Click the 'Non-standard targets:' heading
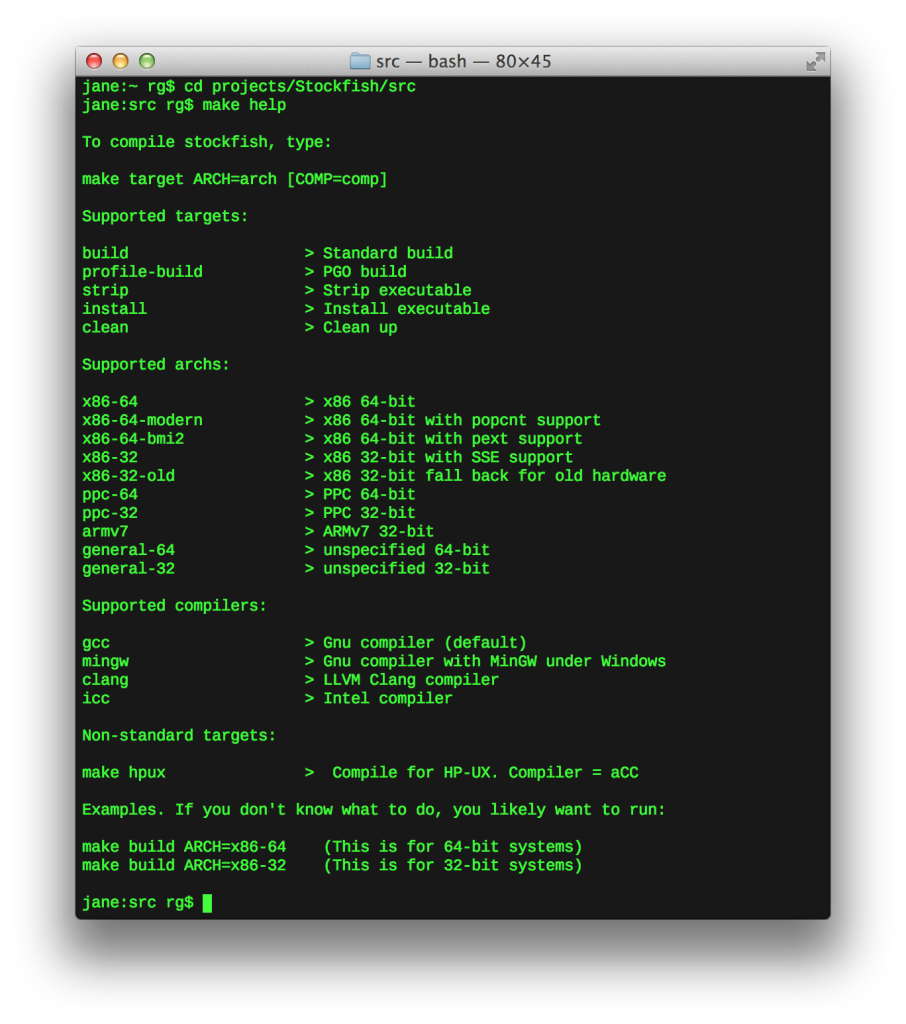The height and width of the screenshot is (1024, 906). [179, 736]
